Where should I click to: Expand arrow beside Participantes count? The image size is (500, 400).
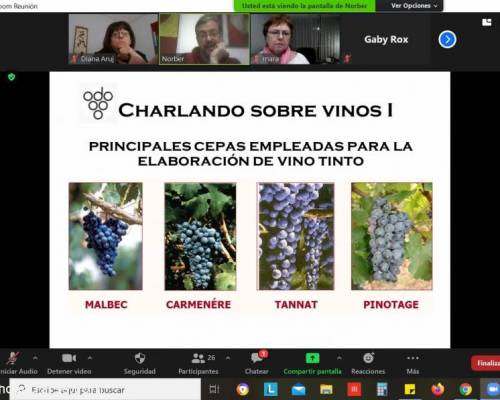(x=228, y=358)
